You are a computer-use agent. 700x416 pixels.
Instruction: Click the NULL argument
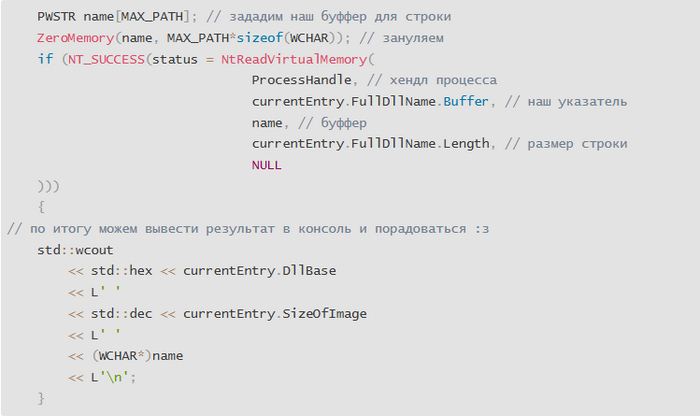[267, 165]
